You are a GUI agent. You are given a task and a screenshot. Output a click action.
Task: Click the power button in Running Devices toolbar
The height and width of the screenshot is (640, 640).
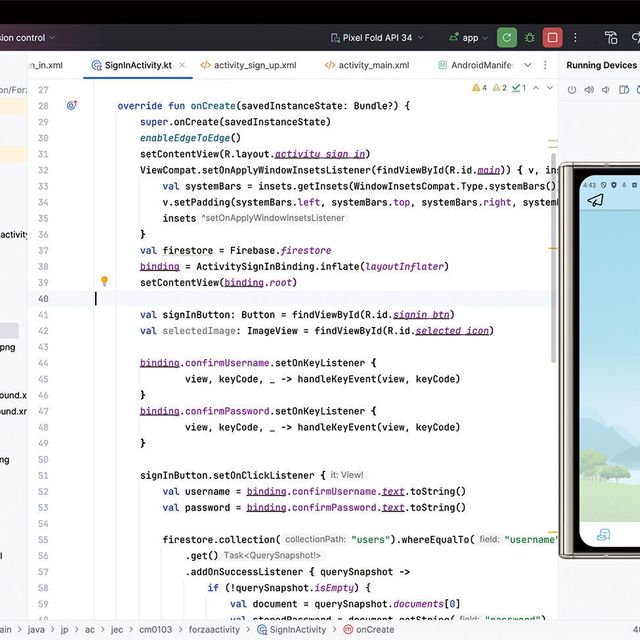coord(571,90)
